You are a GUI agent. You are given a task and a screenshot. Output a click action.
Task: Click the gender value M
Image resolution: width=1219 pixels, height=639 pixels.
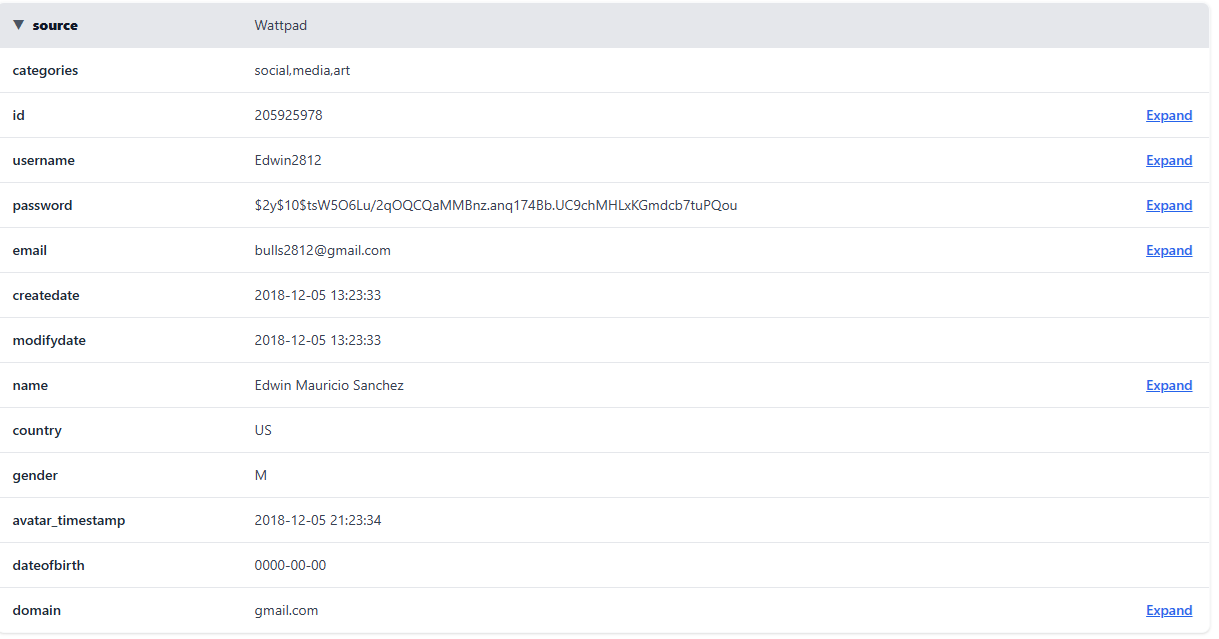261,475
